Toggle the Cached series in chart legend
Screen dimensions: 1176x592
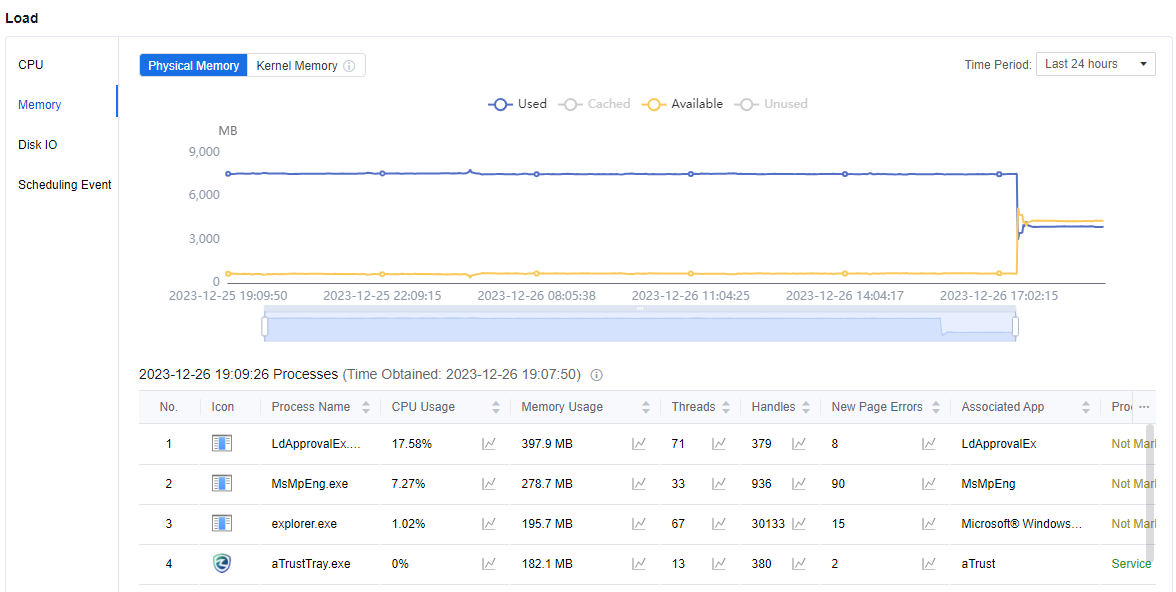click(x=595, y=104)
